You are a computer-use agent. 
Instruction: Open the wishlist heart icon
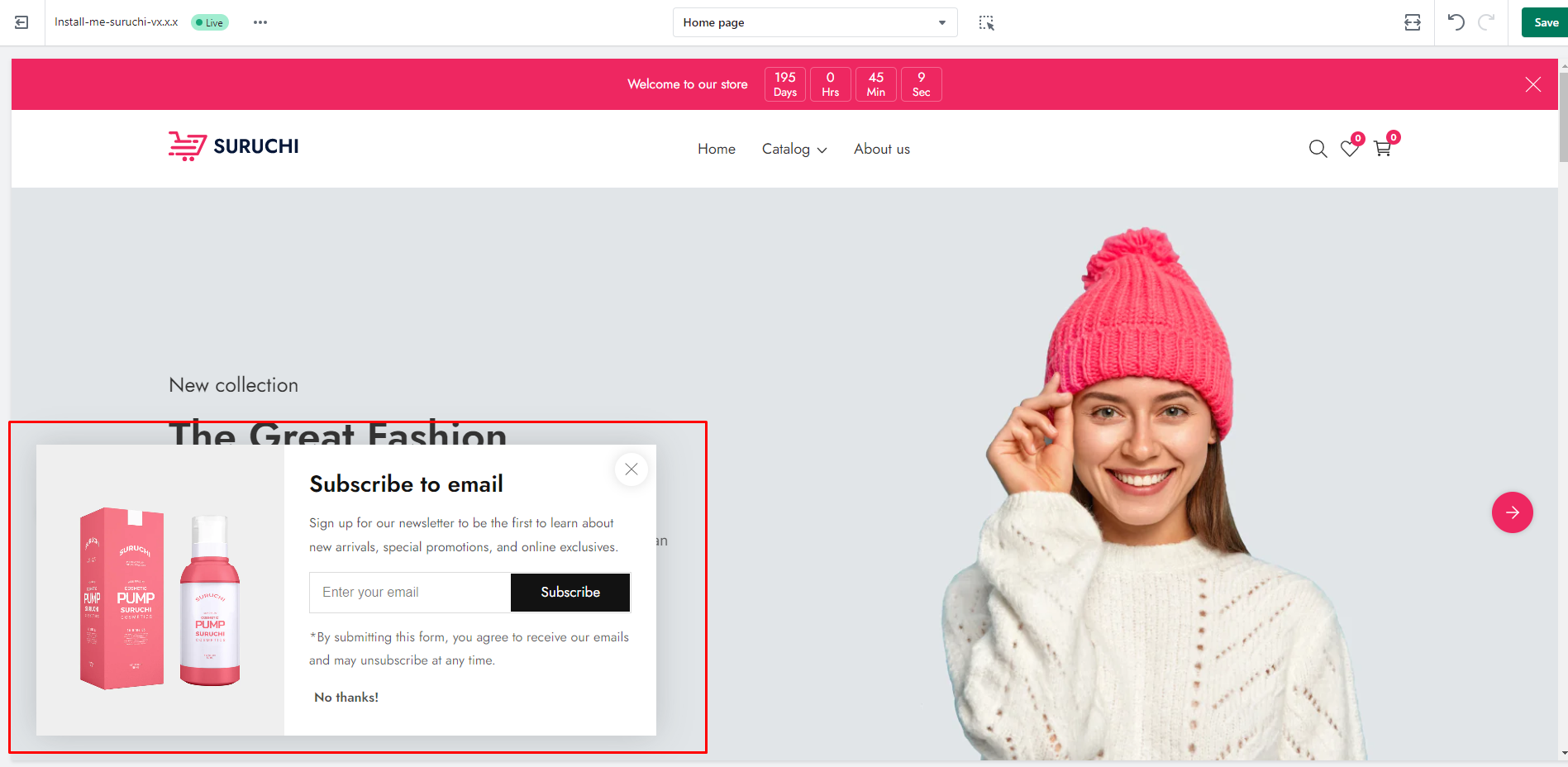point(1350,149)
